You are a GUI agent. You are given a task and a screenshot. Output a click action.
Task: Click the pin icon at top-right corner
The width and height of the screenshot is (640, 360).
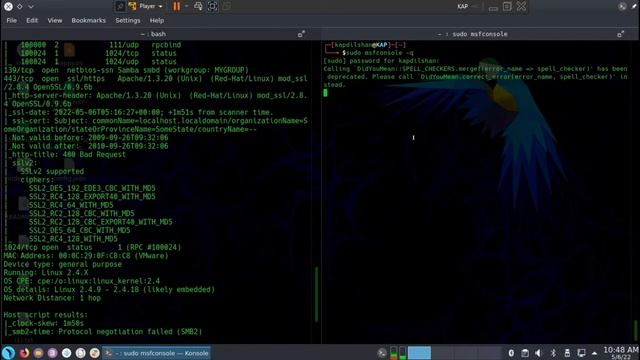(x=635, y=6)
